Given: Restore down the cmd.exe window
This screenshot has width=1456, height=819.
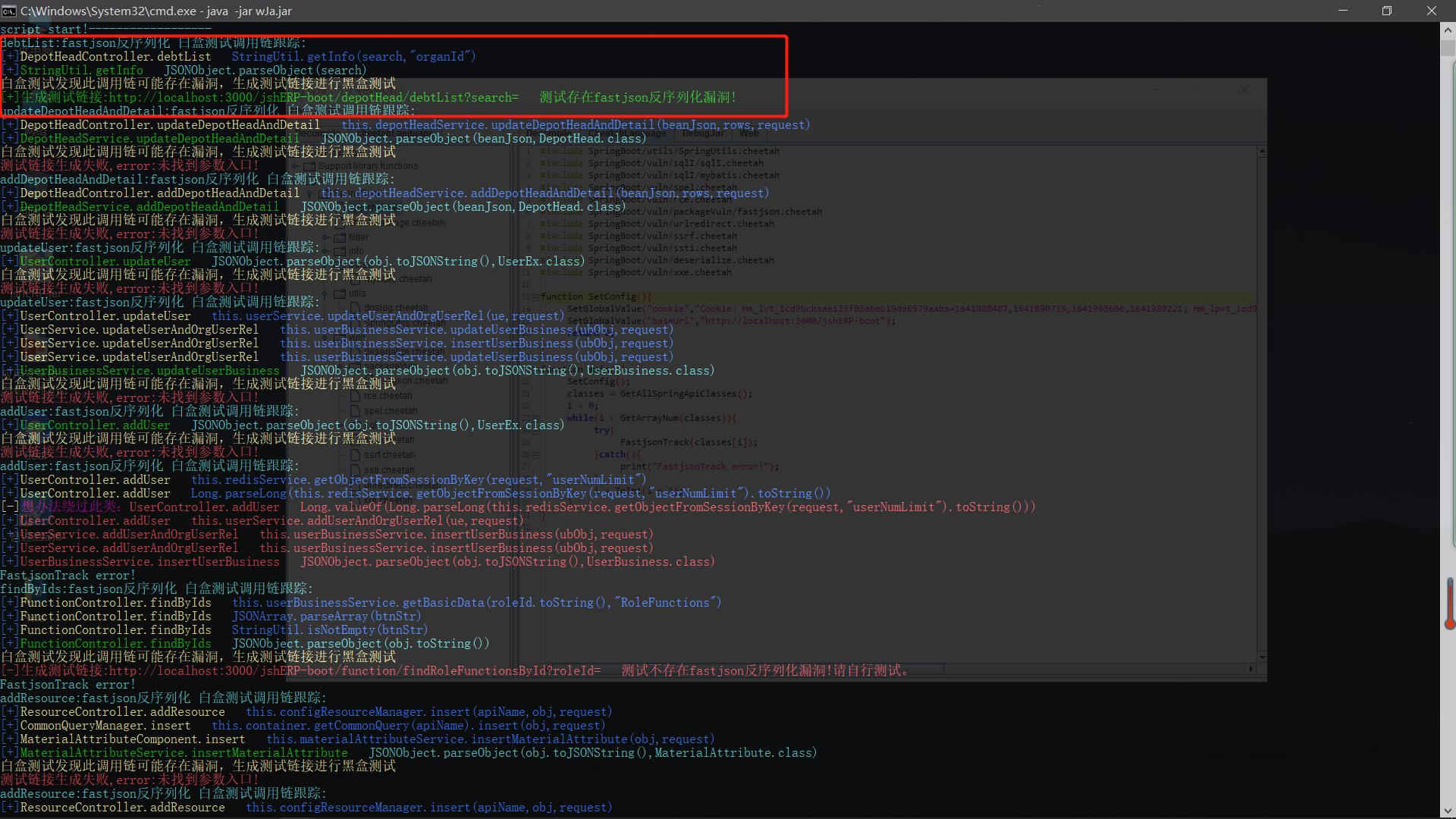Looking at the screenshot, I should coord(1387,11).
